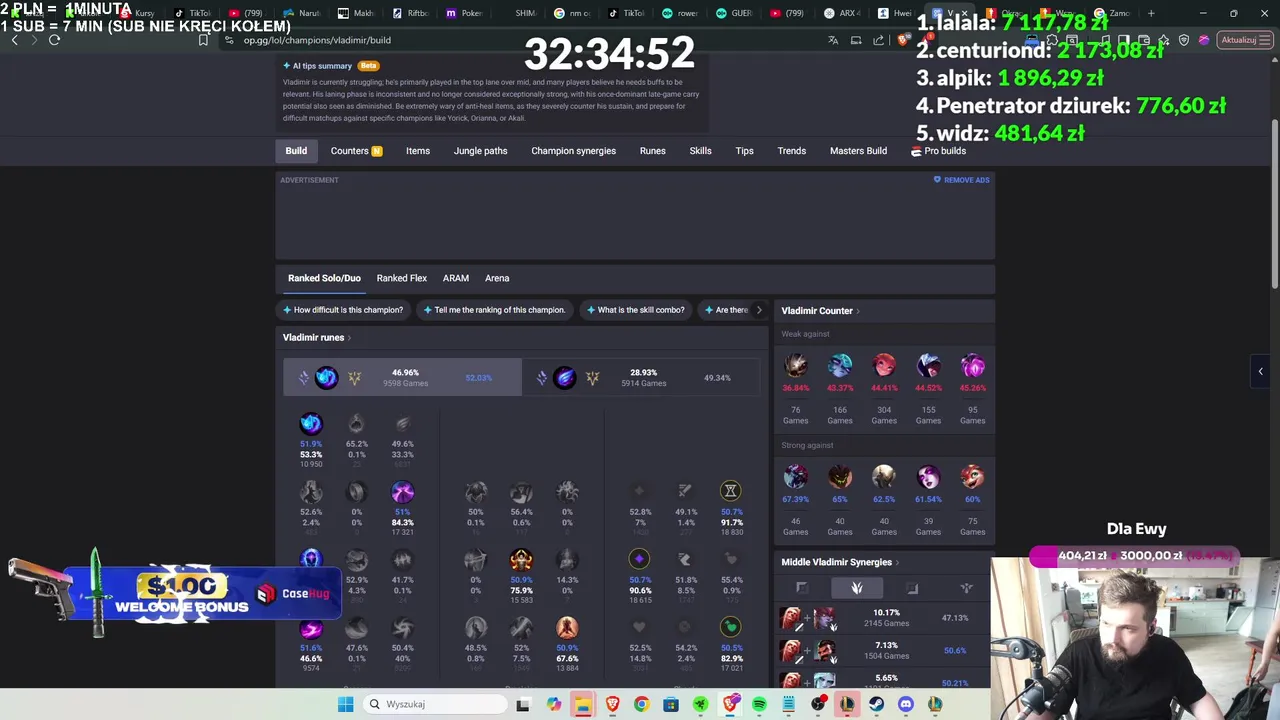Ask 'What is the skill combo?'
The image size is (1280, 720).
636,310
